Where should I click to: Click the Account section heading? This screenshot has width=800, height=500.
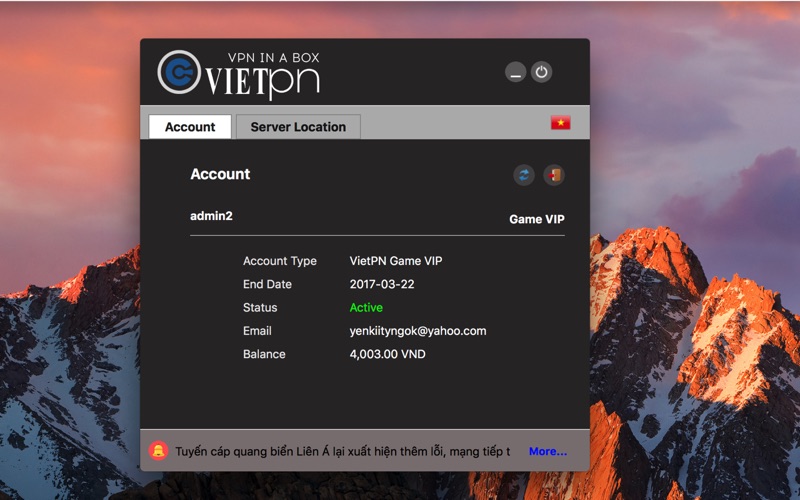[220, 174]
